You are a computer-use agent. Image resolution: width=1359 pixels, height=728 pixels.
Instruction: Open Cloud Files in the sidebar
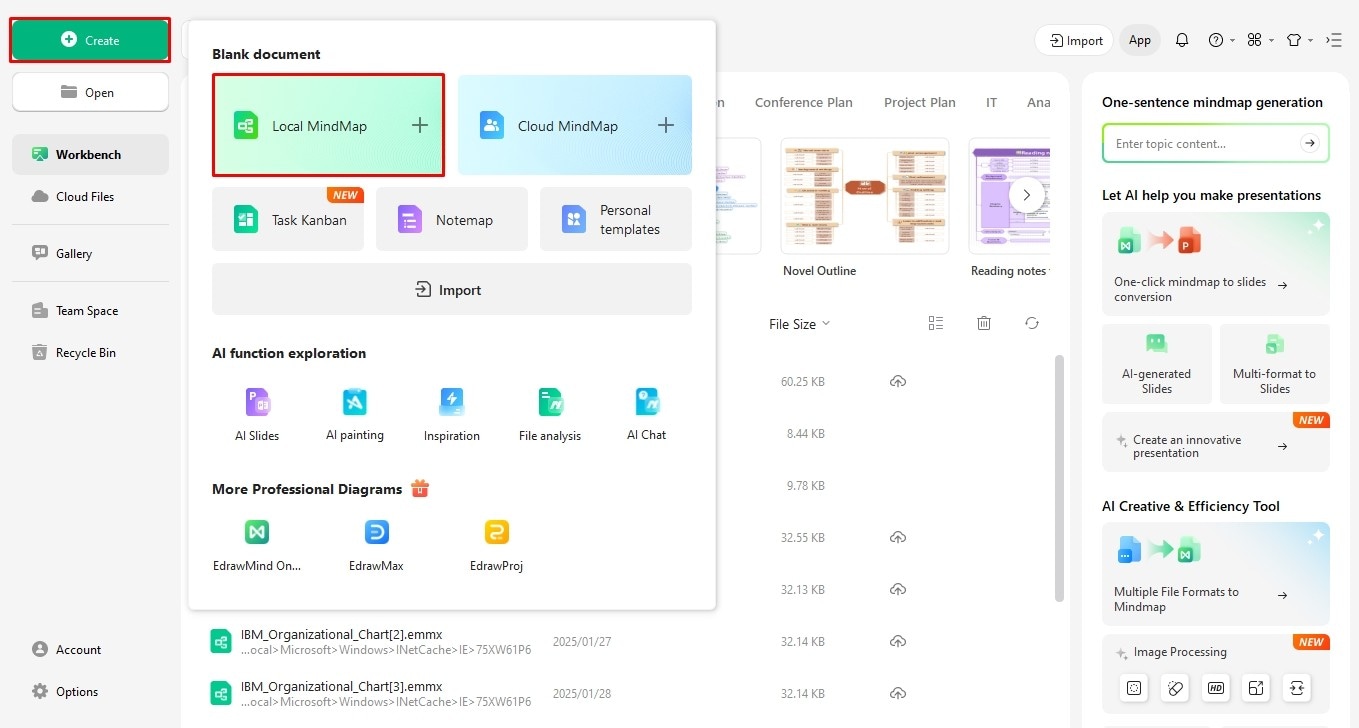[90, 196]
